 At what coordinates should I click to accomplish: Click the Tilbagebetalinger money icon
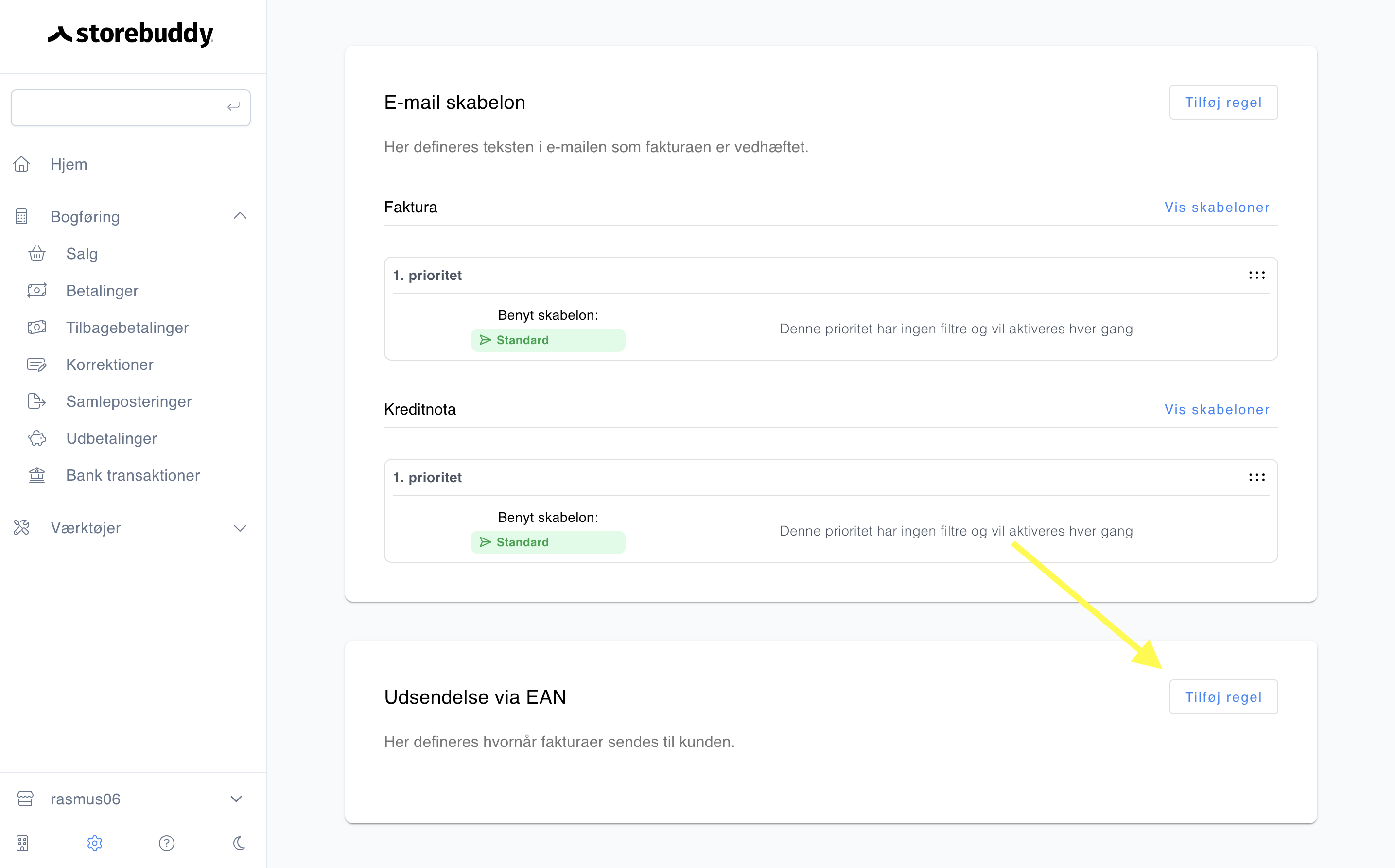[37, 327]
